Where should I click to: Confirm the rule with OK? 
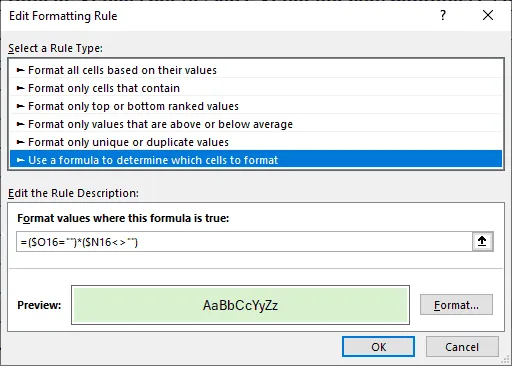[x=378, y=347]
